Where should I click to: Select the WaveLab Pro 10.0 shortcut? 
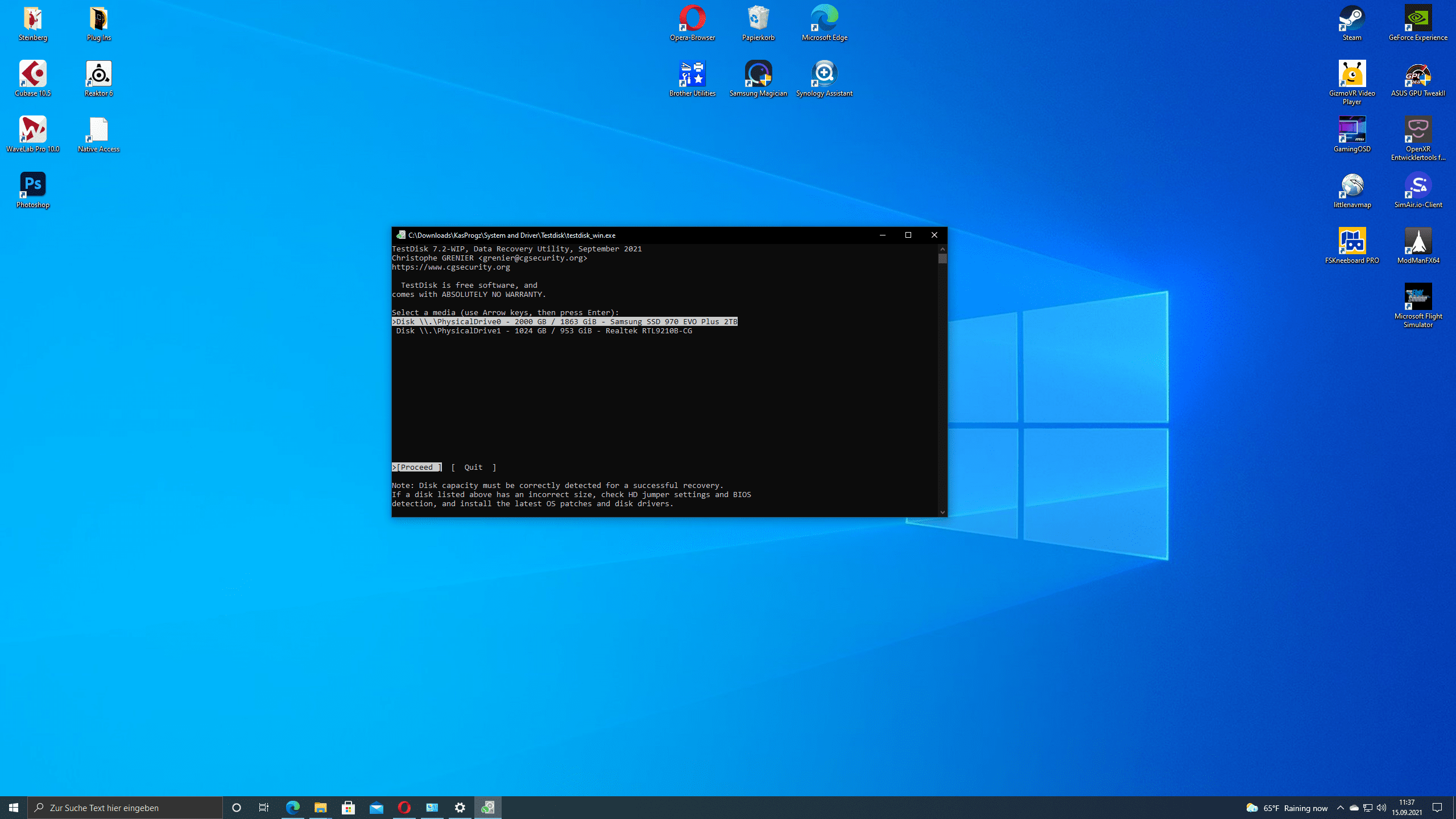click(33, 135)
